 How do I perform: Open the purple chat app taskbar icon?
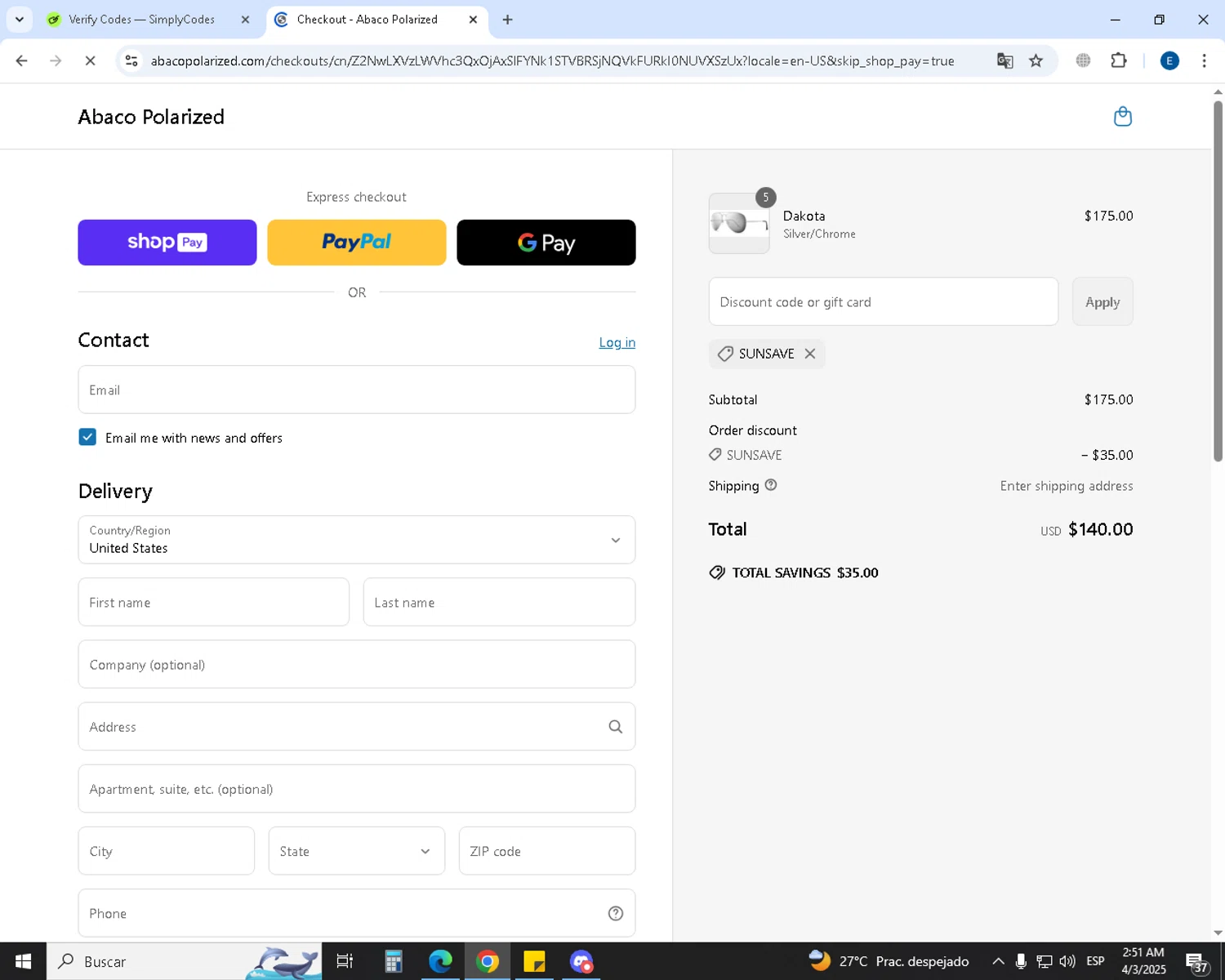coord(581,961)
